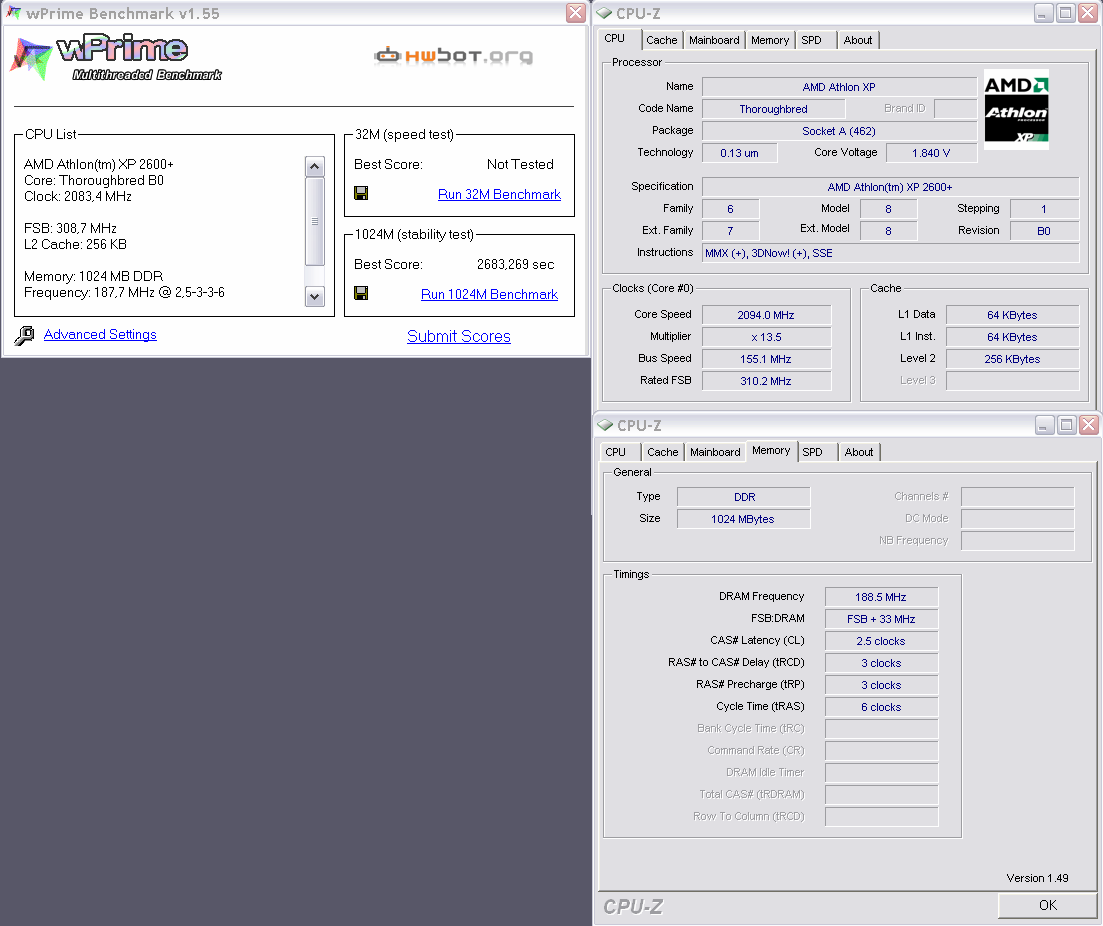
Task: Switch to Mainboard tab in lower CPU-Z window
Action: [x=715, y=452]
